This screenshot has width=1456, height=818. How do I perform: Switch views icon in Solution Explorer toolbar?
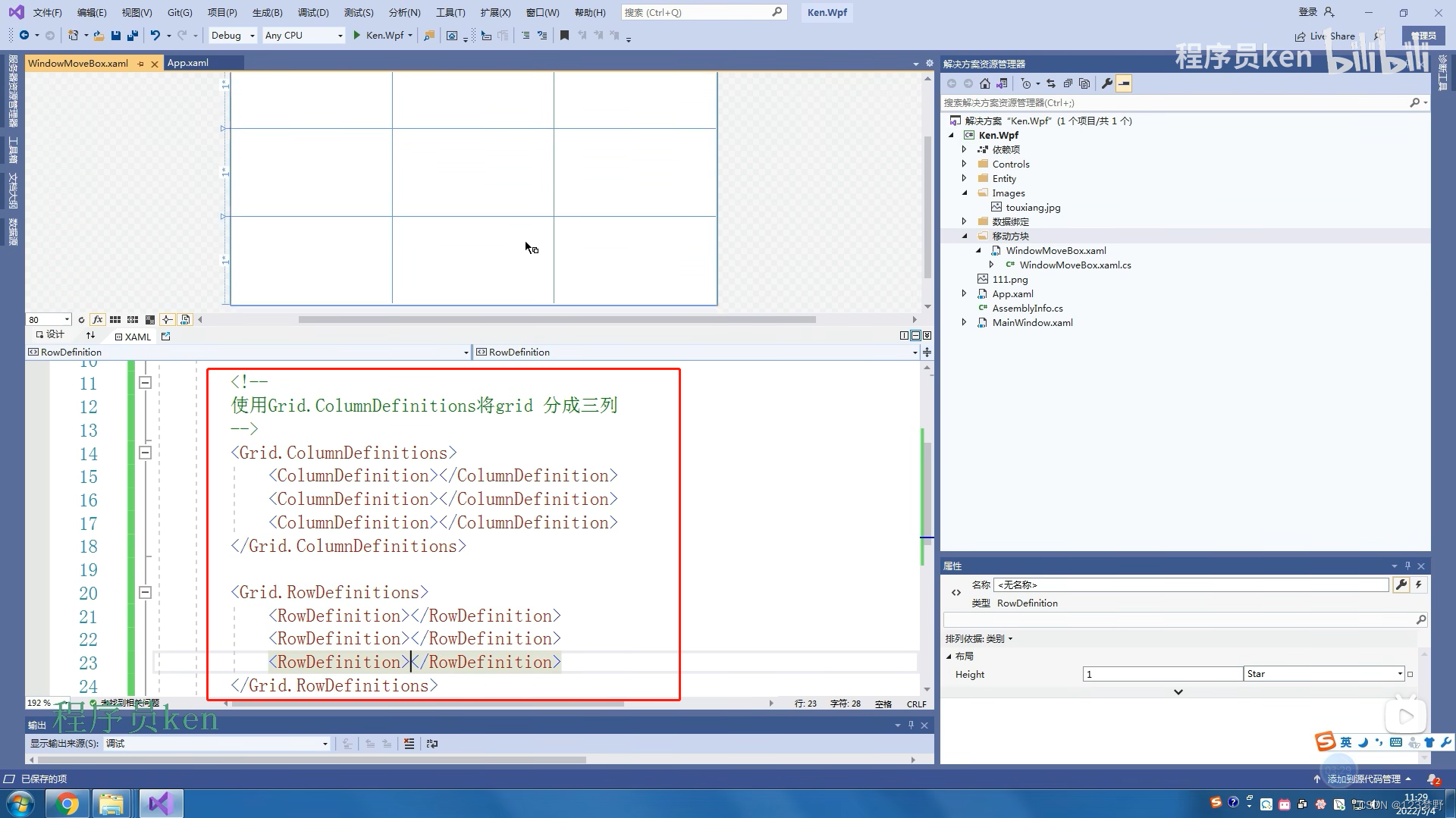1002,83
